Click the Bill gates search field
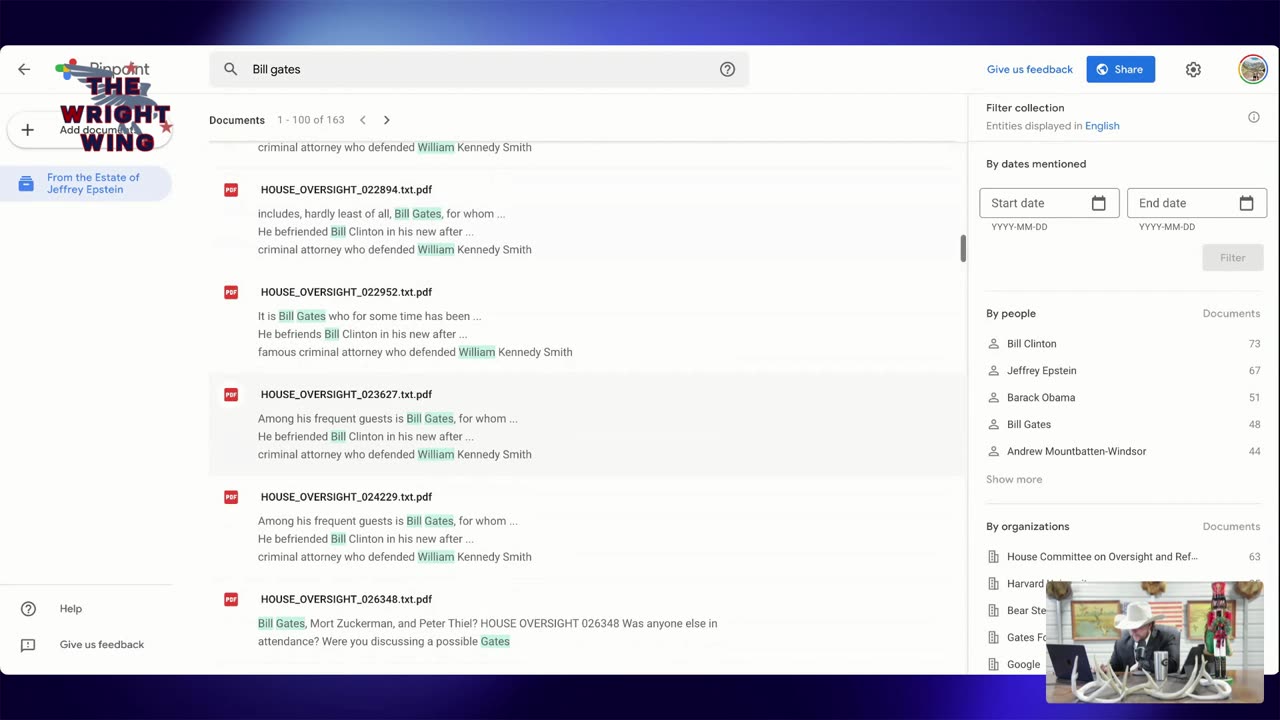The width and height of the screenshot is (1280, 720). [479, 69]
